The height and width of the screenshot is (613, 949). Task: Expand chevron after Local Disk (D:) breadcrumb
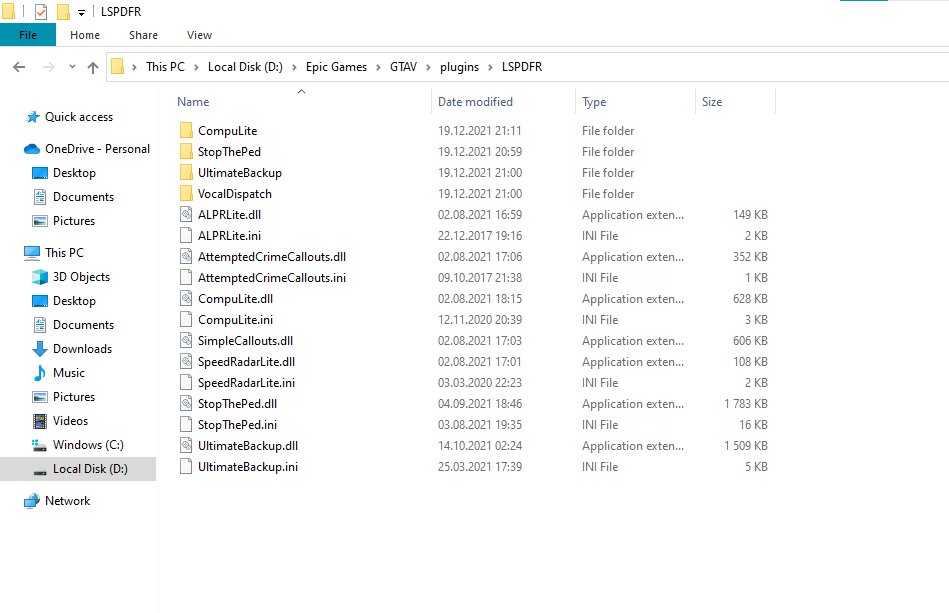pos(294,67)
